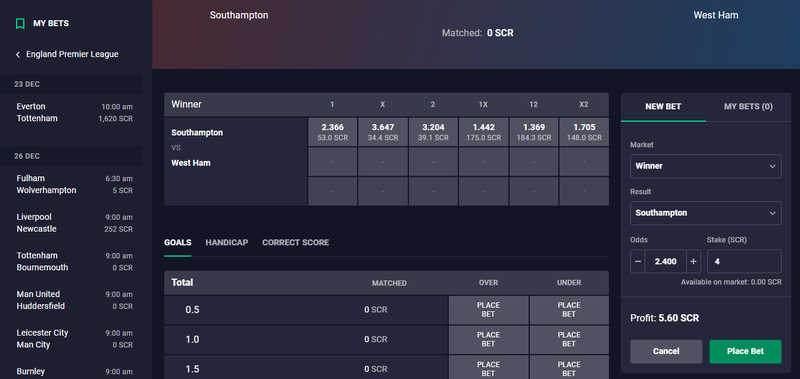Click the 1.0 total line label
This screenshot has height=379, width=800.
192,339
